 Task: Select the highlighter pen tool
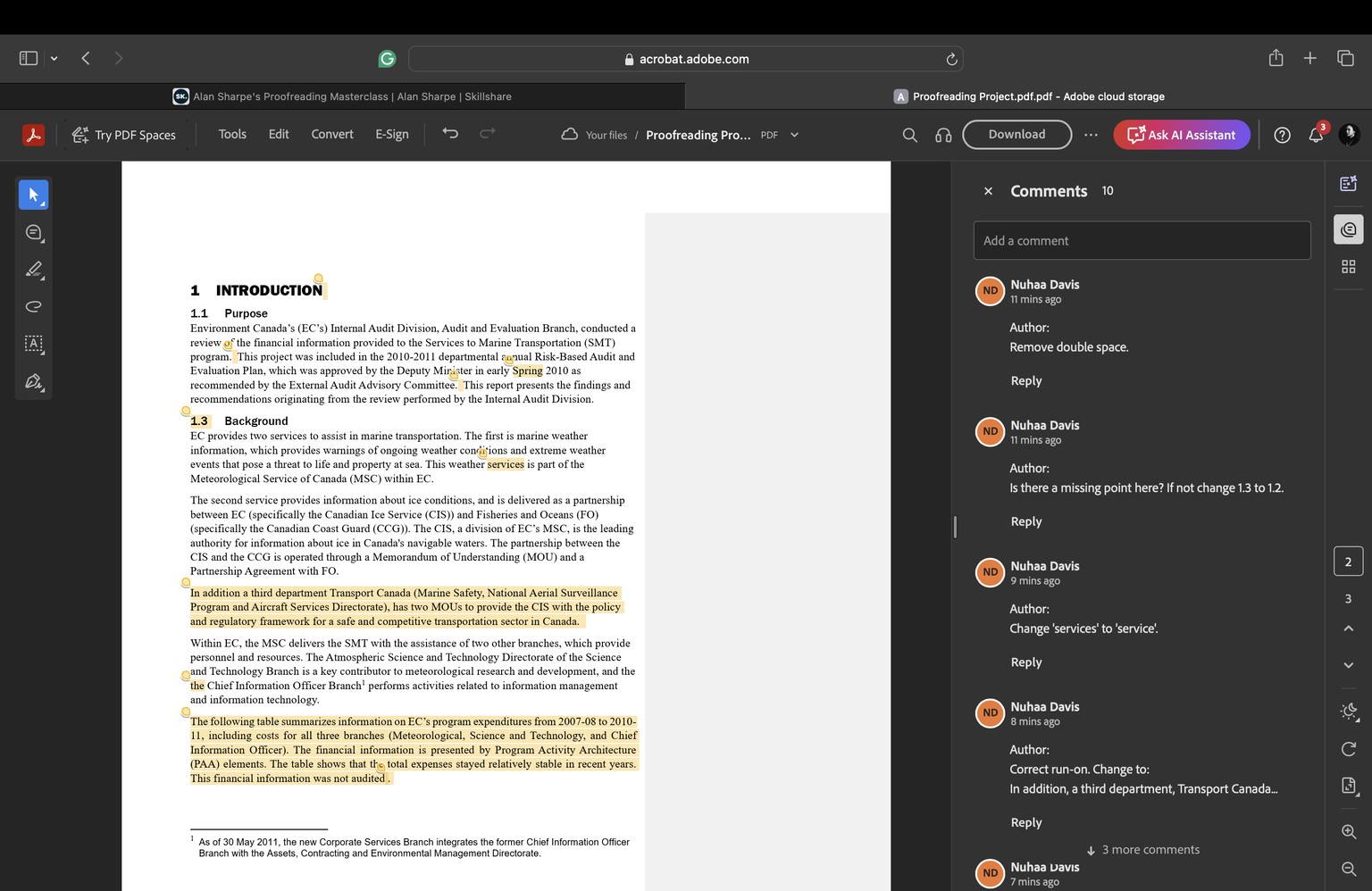[34, 270]
